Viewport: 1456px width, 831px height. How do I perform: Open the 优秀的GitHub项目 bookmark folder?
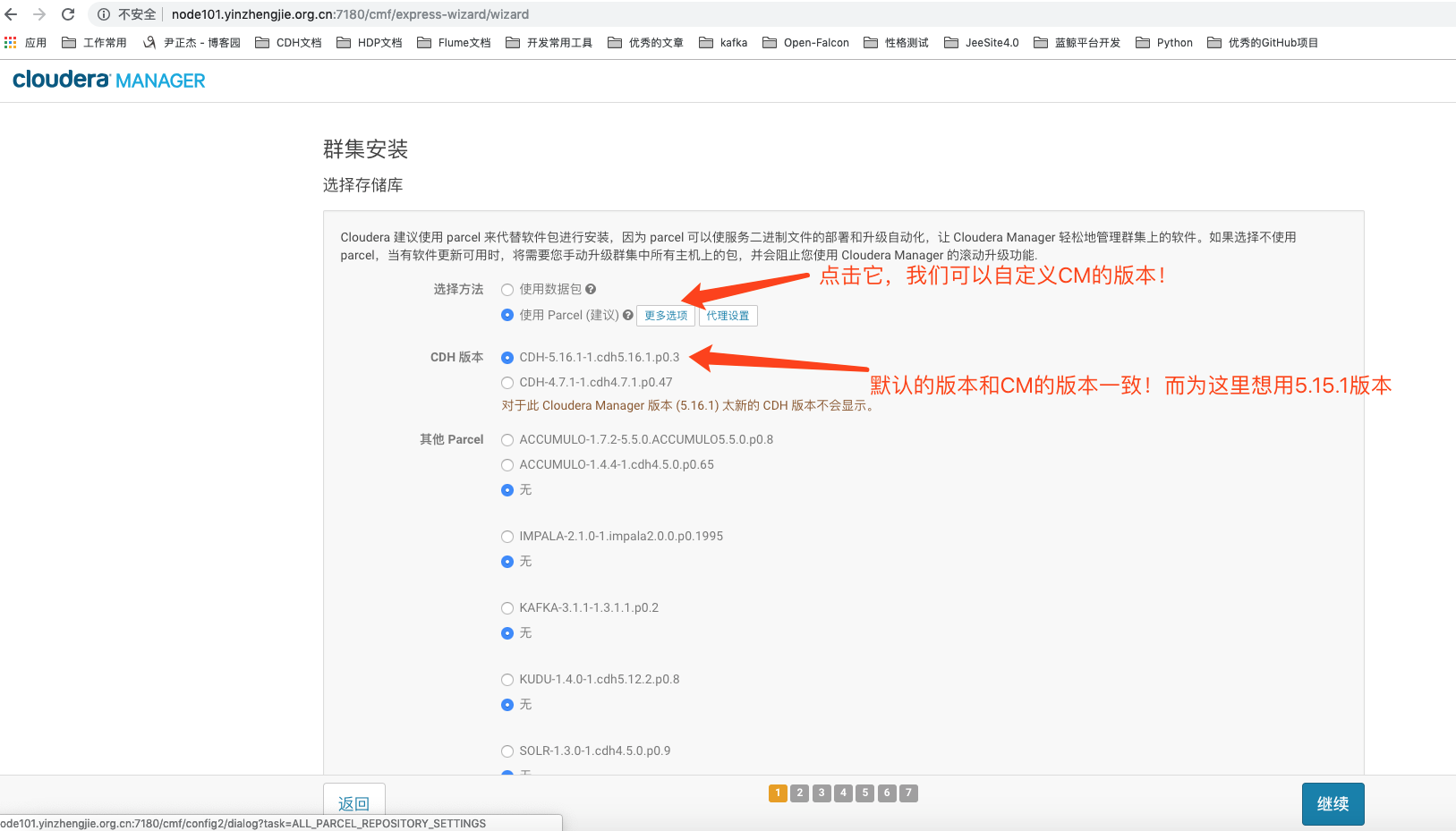tap(1263, 42)
